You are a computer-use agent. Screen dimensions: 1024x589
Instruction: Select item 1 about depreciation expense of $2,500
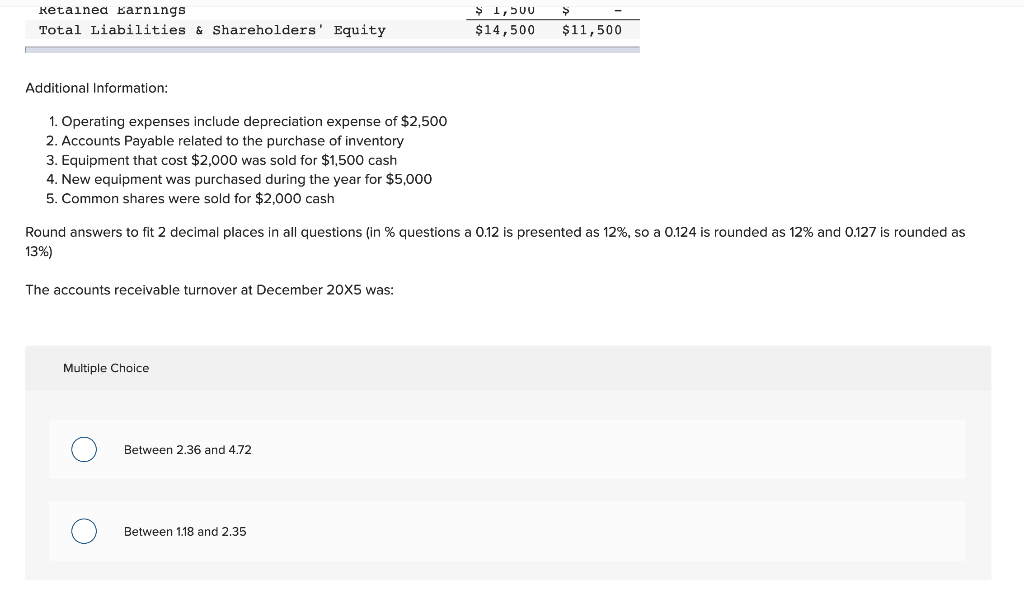(253, 121)
